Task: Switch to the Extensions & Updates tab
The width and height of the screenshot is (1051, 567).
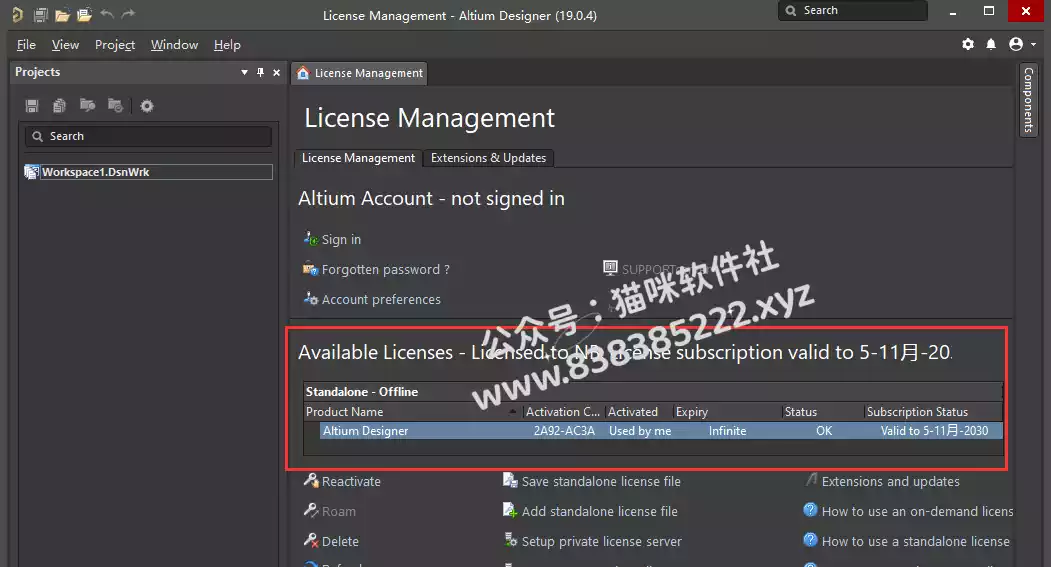Action: [x=488, y=158]
